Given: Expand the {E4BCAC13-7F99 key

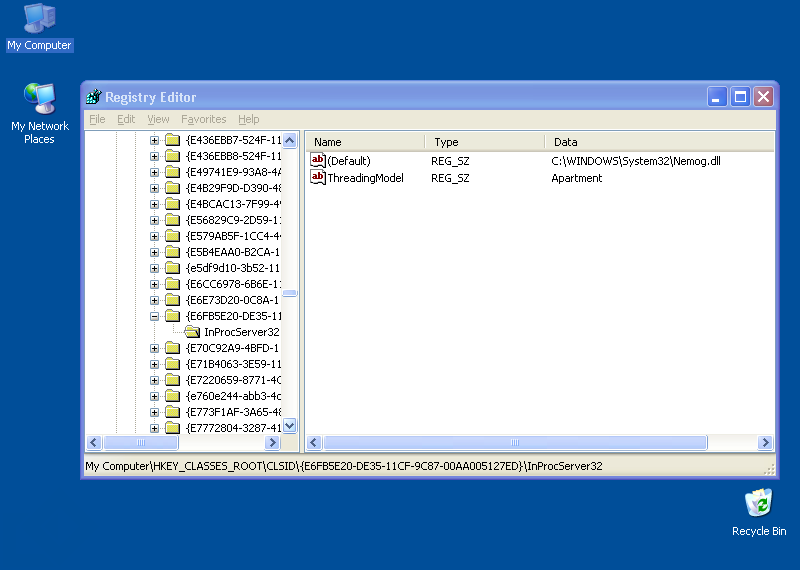Looking at the screenshot, I should tap(154, 205).
